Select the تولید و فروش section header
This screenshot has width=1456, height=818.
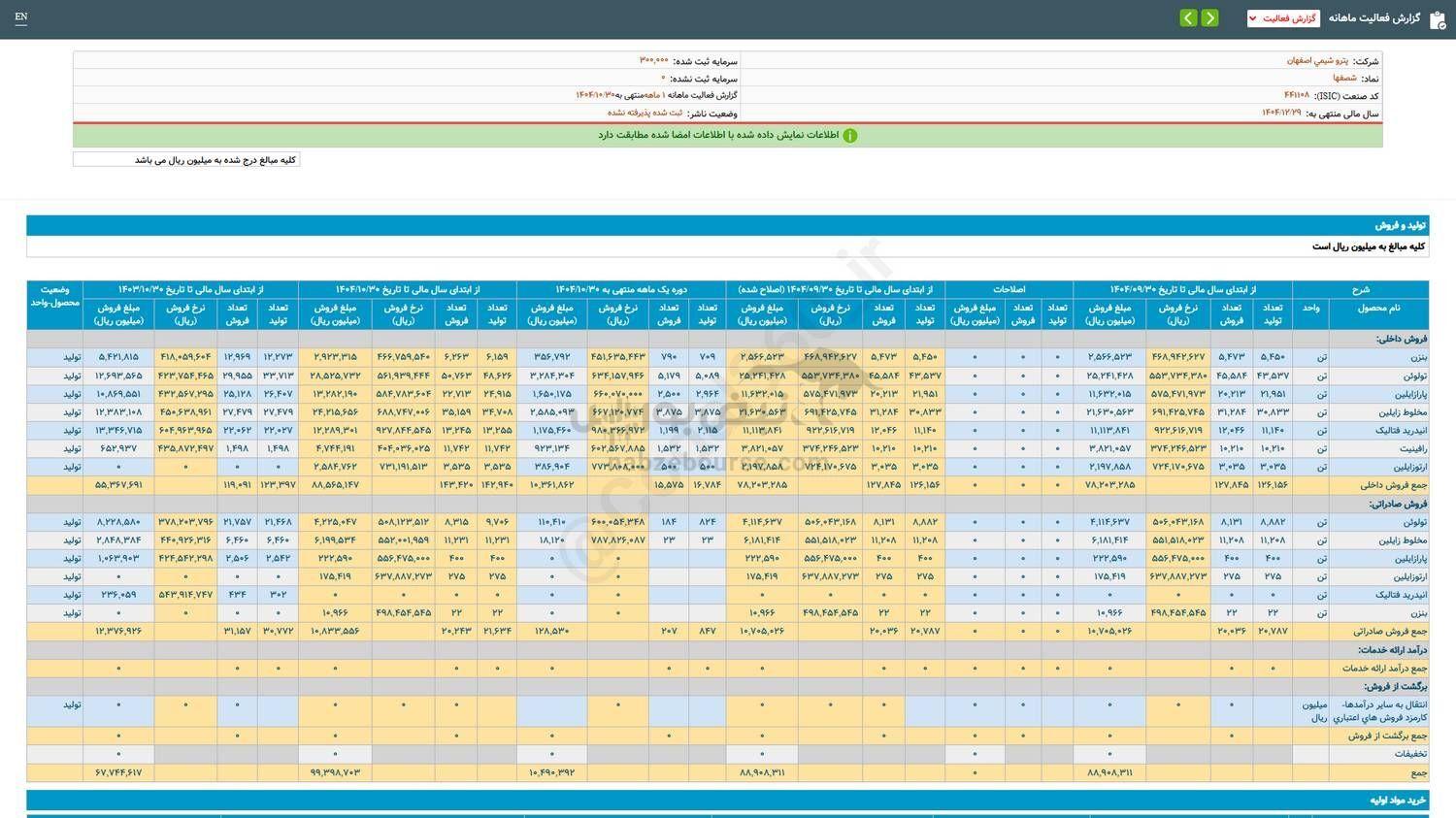tap(1399, 225)
